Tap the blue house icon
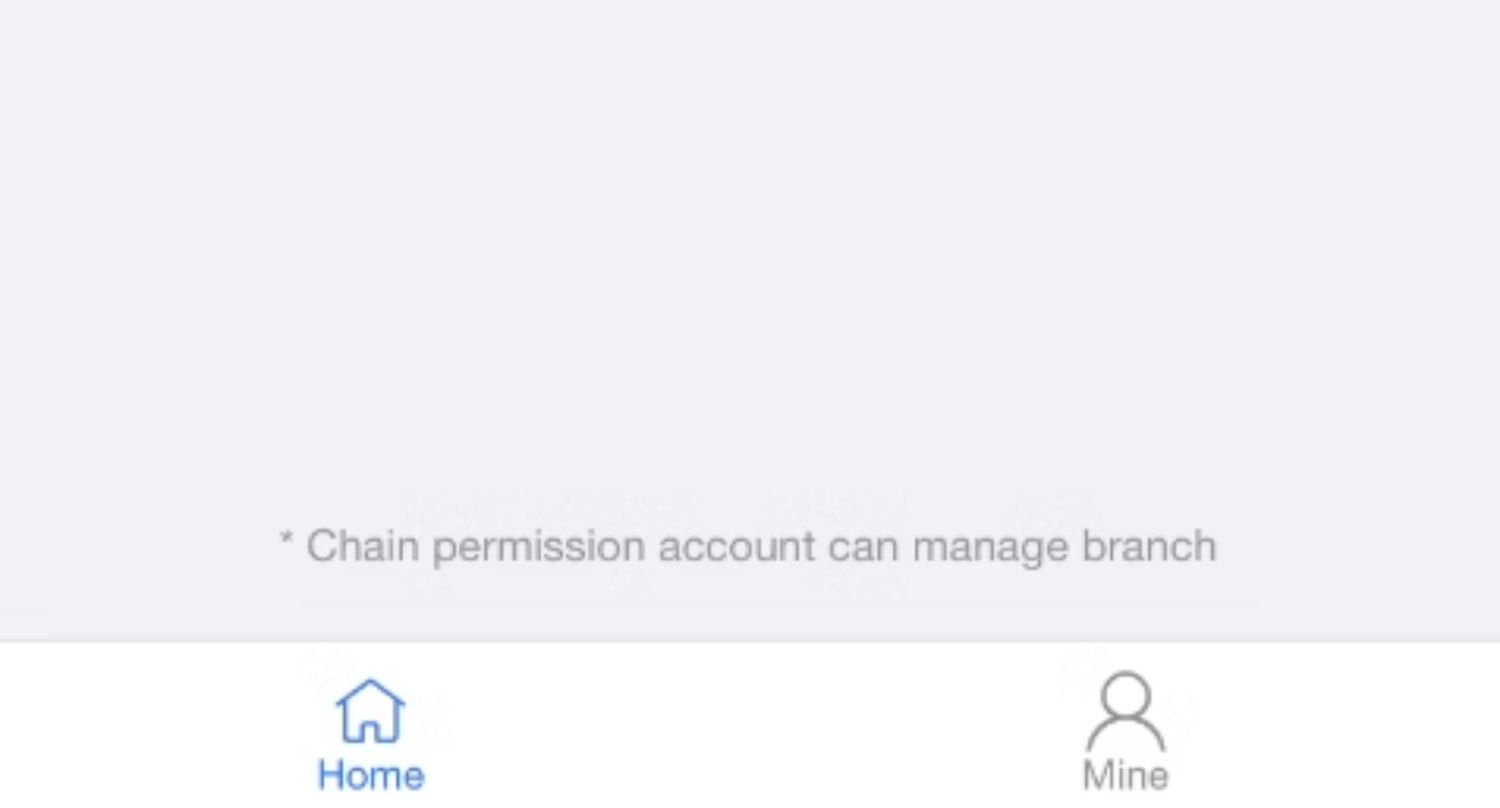The image size is (1500, 808). click(371, 711)
